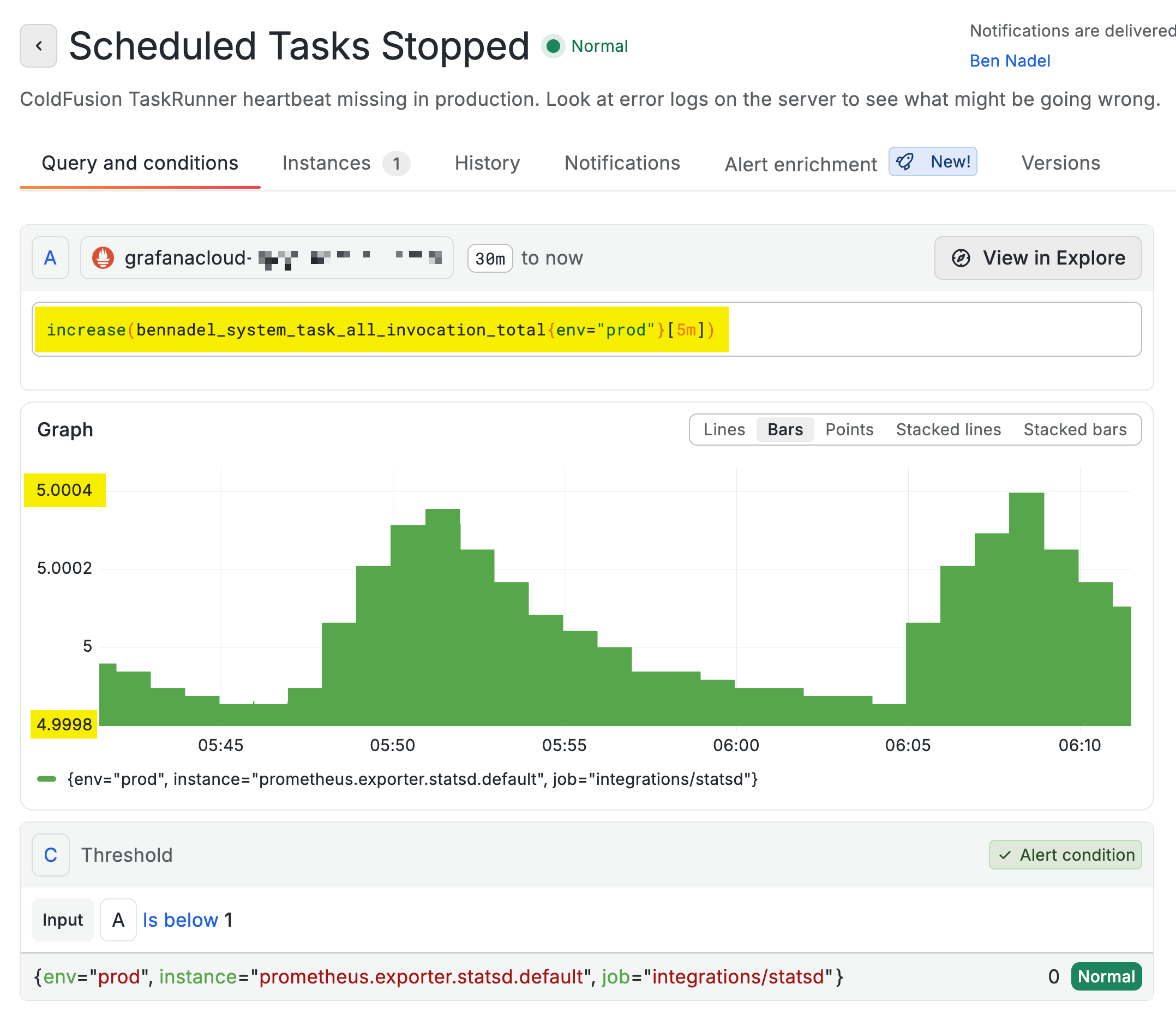Click the check icon in Alert condition badge

point(1005,855)
